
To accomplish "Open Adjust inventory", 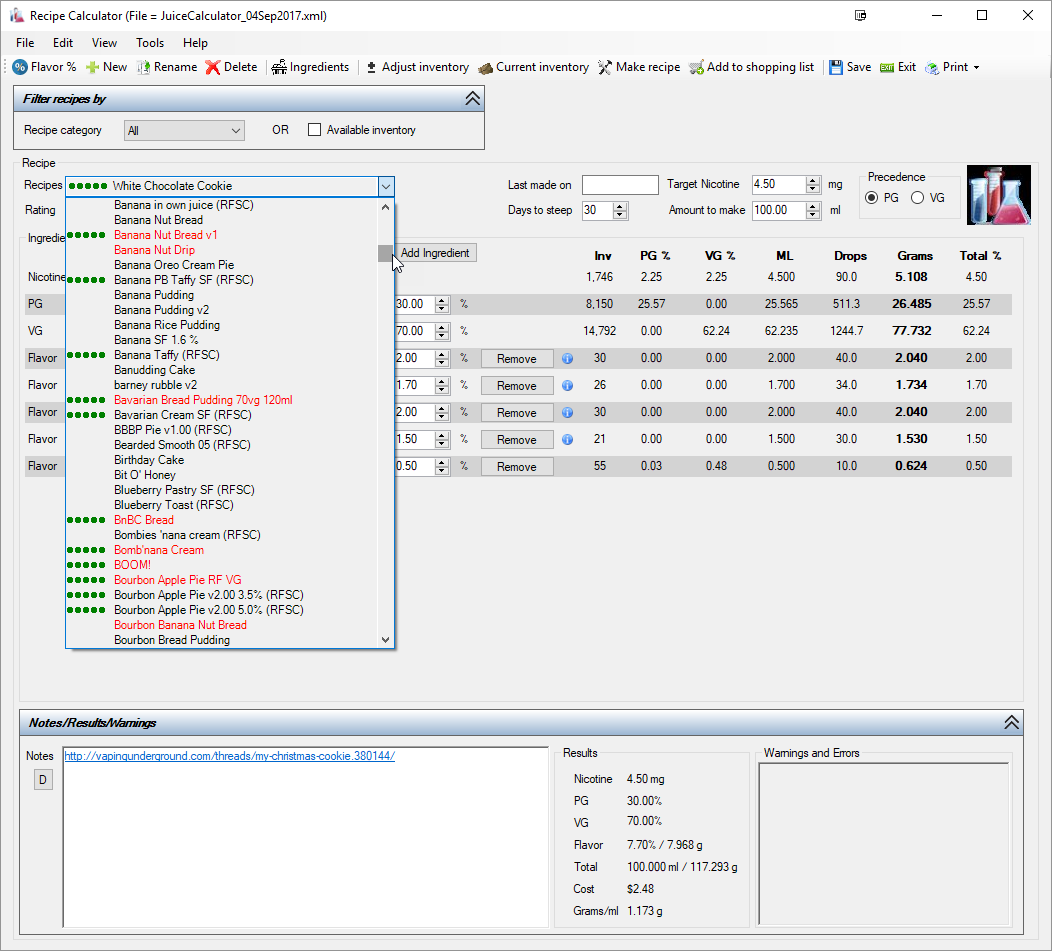I will (417, 67).
